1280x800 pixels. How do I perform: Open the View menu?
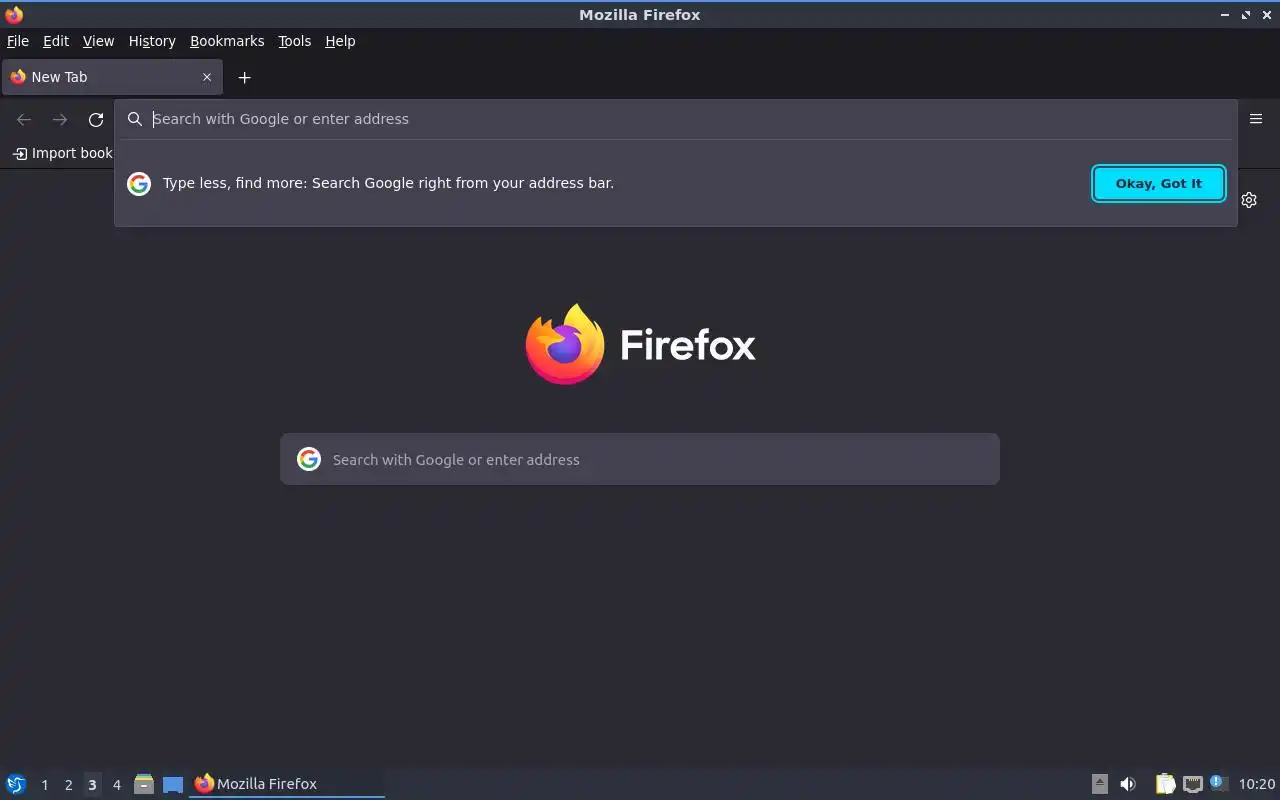tap(98, 41)
